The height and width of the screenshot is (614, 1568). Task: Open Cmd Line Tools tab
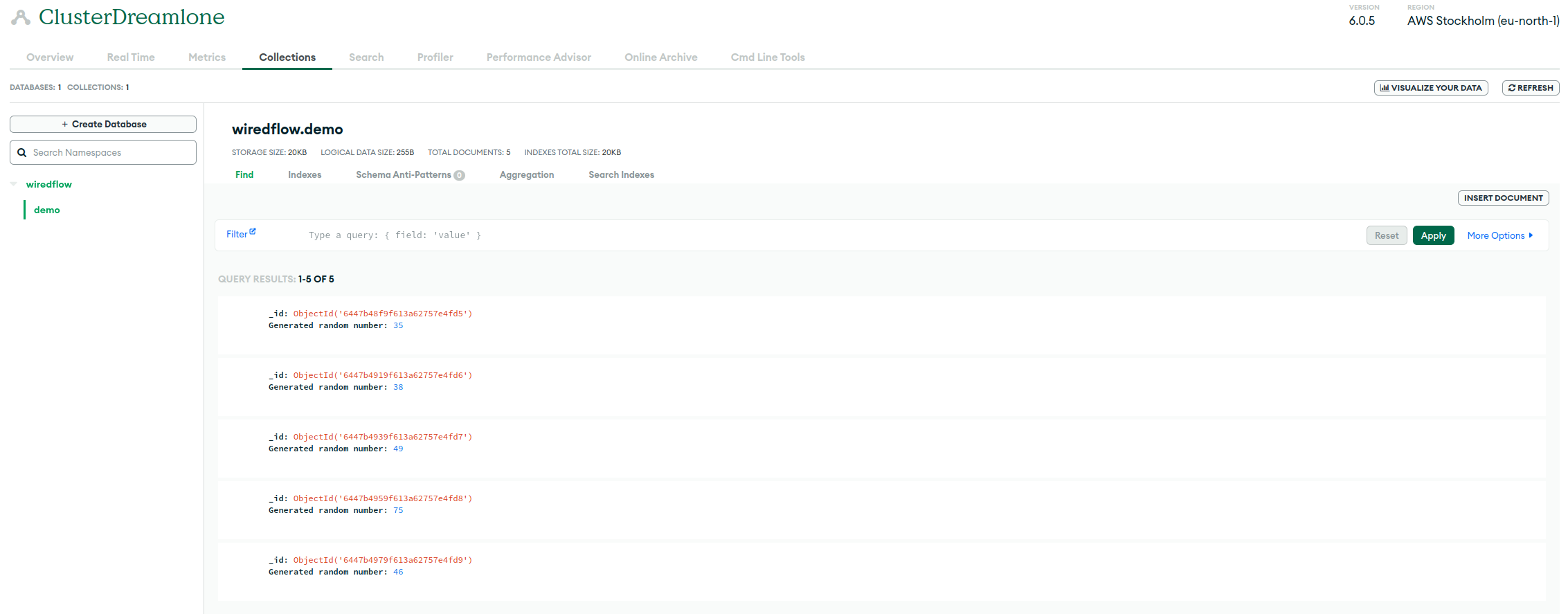pos(768,57)
